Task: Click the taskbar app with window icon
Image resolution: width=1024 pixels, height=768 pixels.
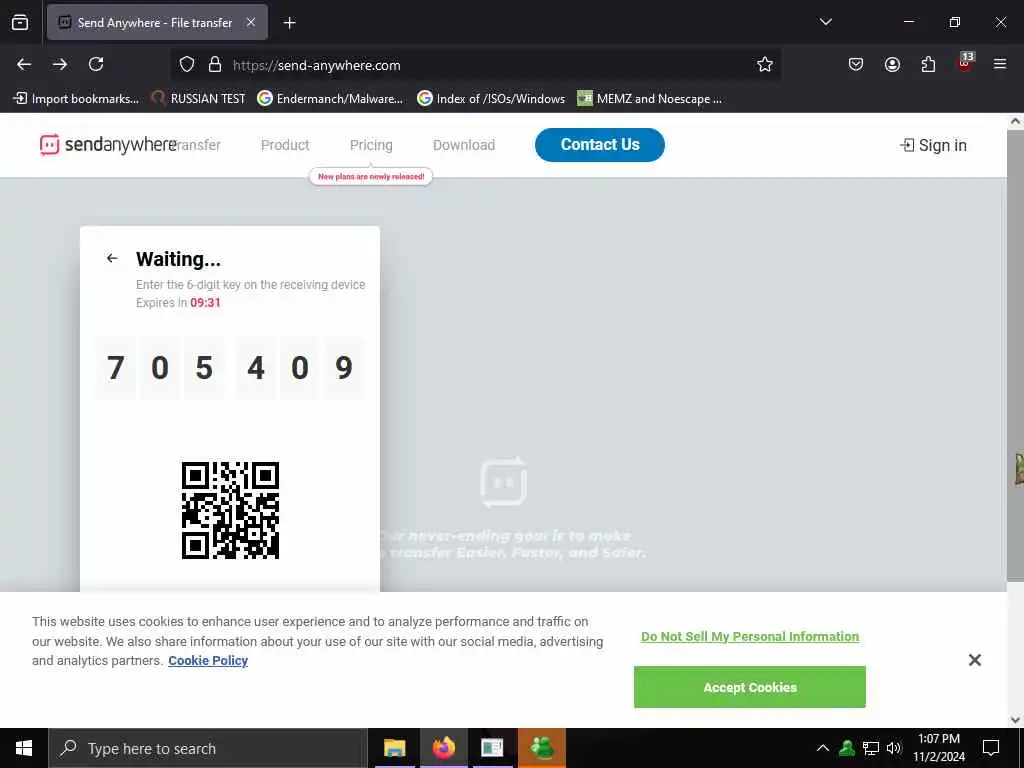Action: (492, 748)
